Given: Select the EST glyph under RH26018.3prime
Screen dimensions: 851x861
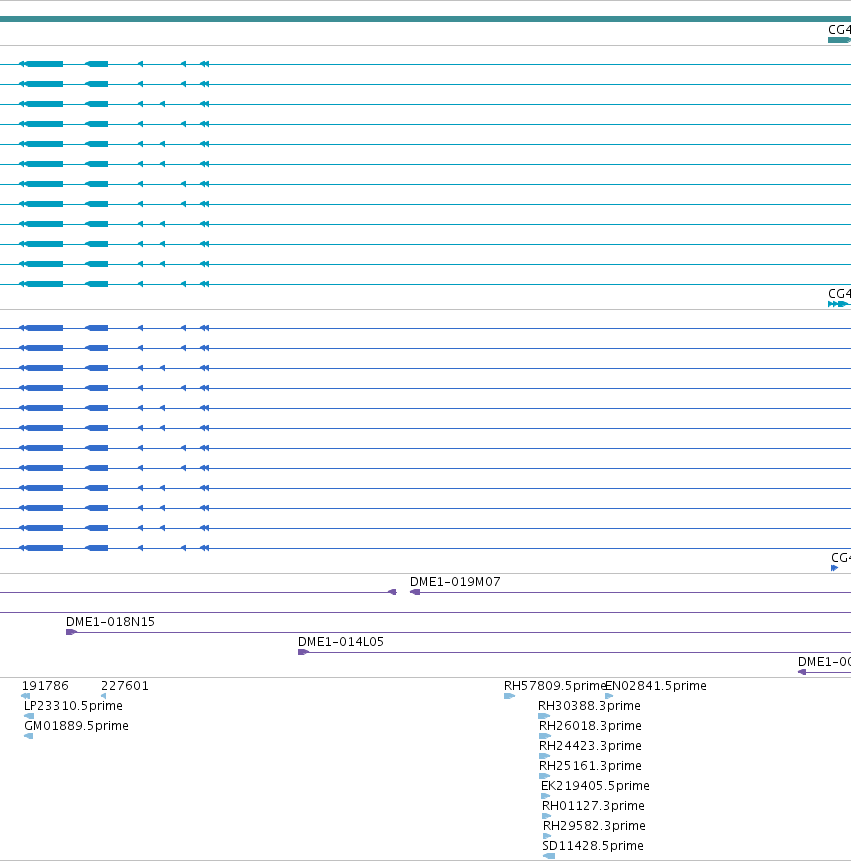Looking at the screenshot, I should pyautogui.click(x=545, y=736).
